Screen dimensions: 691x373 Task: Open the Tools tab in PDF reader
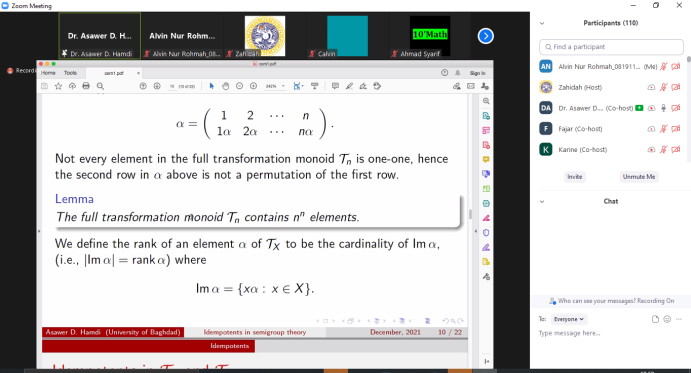(70, 73)
